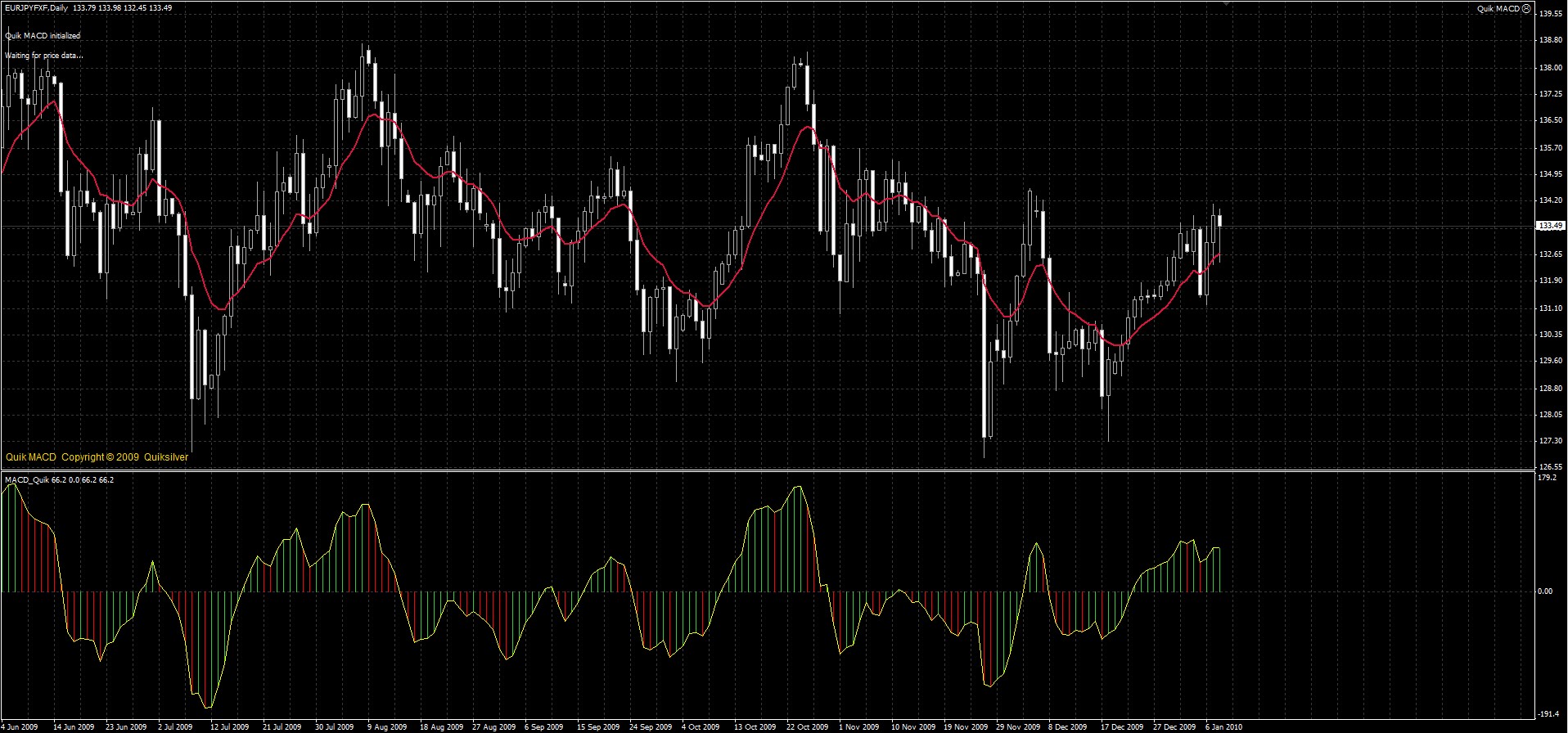Click the 15 Sep 2009 date label
Image resolution: width=1568 pixels, height=733 pixels.
pyautogui.click(x=598, y=726)
